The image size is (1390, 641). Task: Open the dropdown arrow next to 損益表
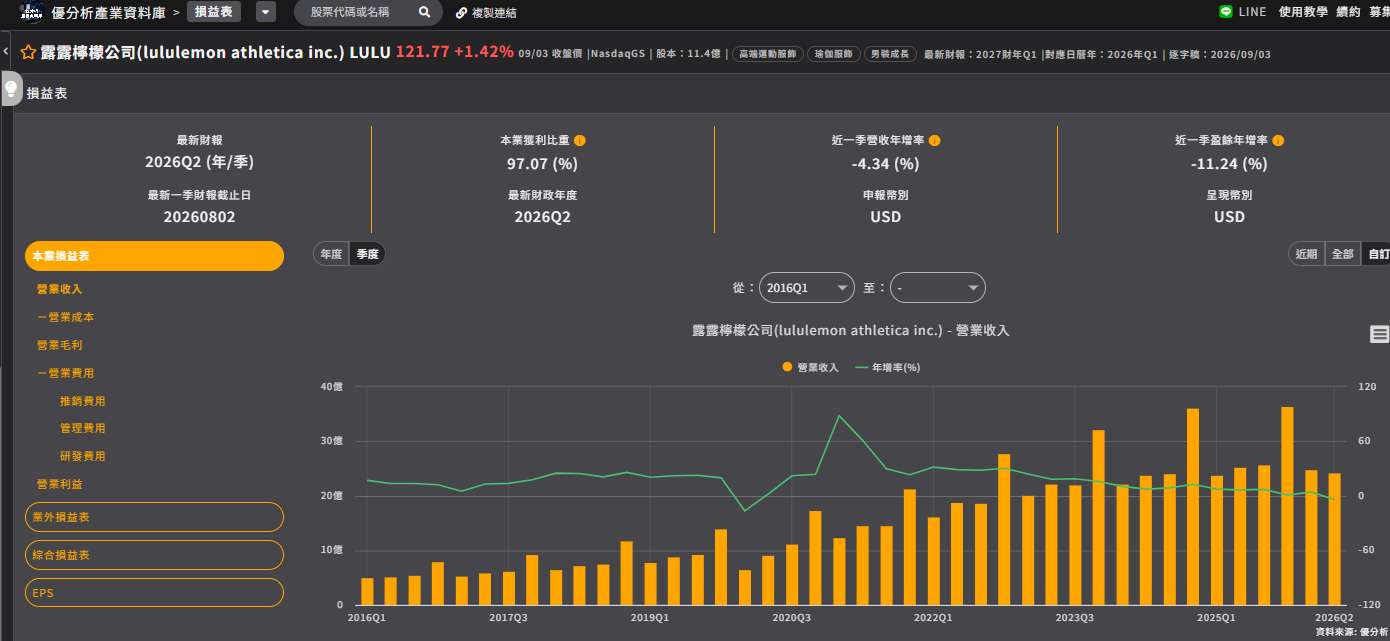pos(266,12)
